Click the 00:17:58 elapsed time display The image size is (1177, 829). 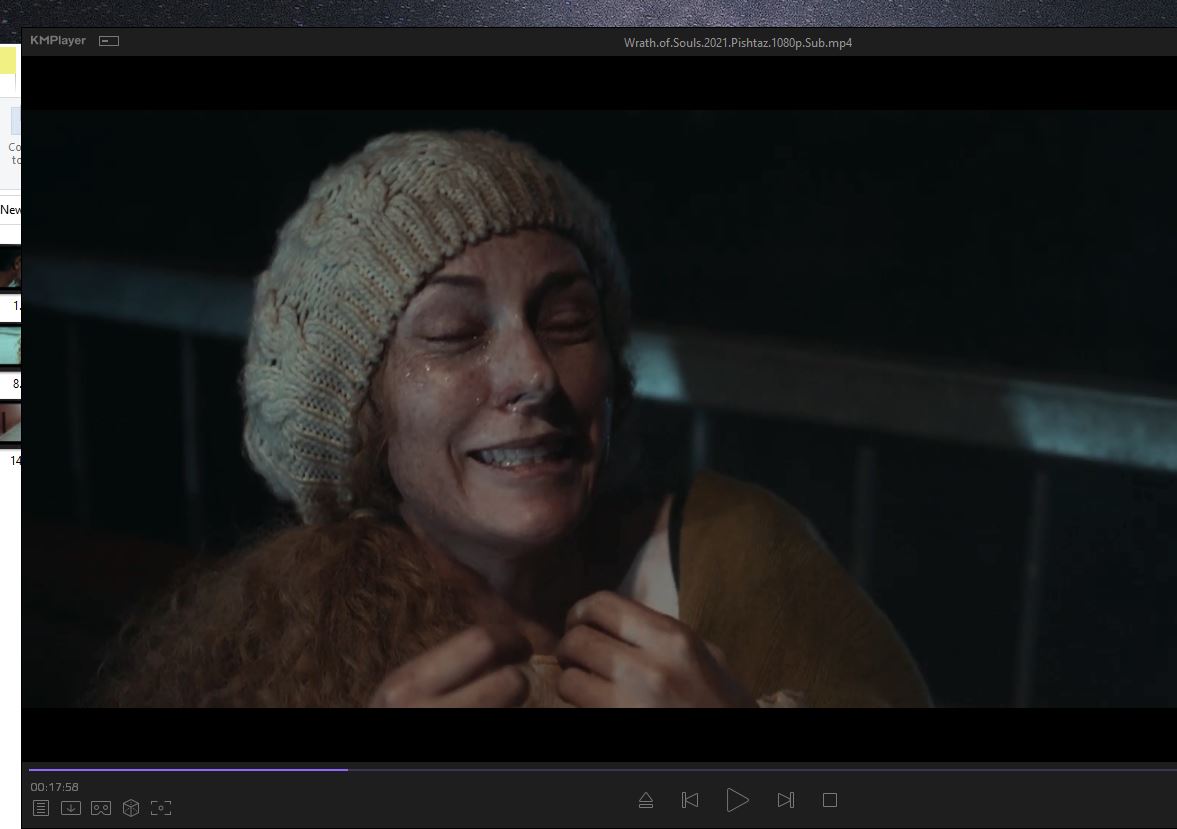click(54, 787)
